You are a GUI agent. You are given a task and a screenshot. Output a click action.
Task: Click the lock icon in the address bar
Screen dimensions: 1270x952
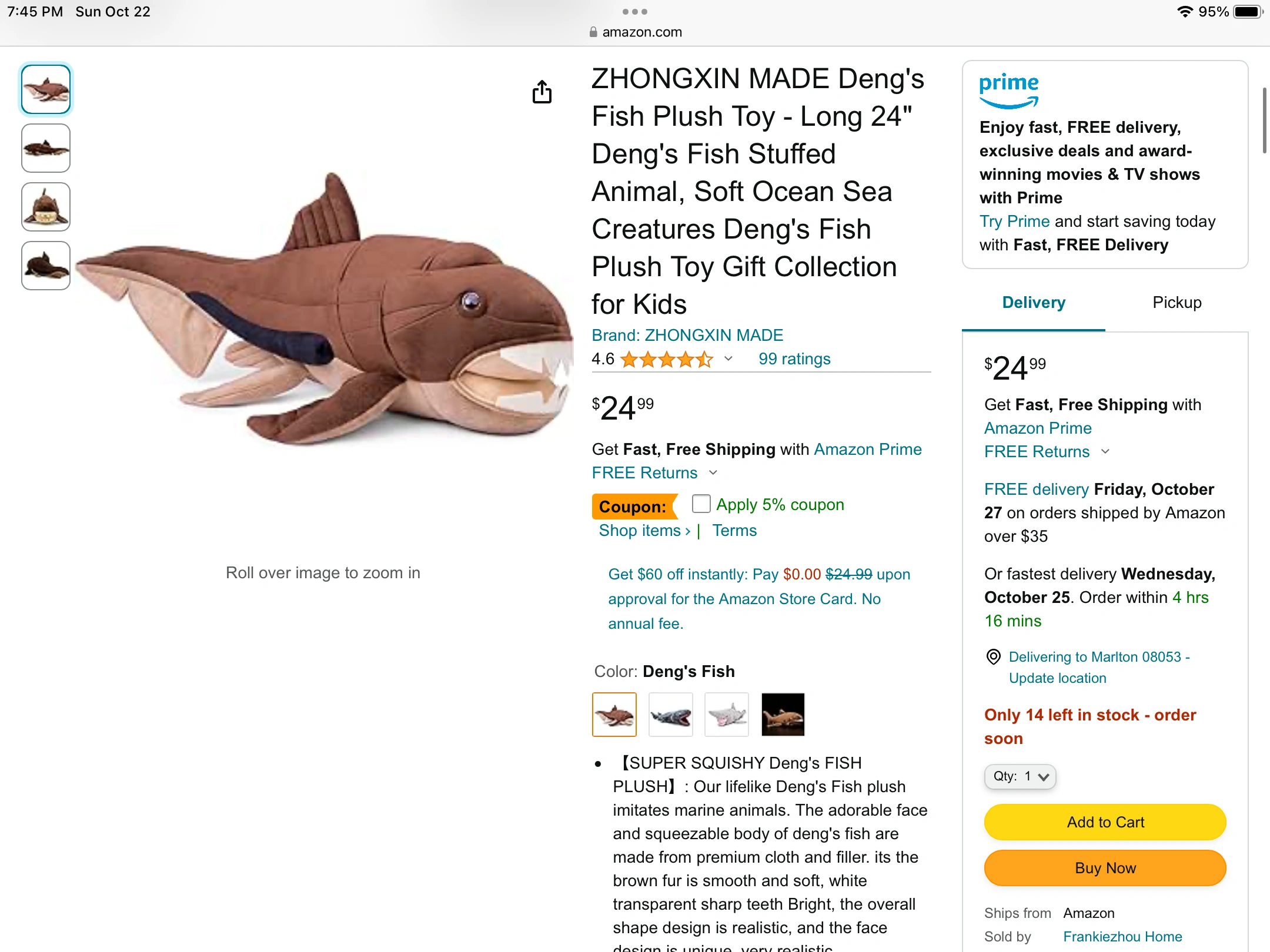click(x=592, y=32)
